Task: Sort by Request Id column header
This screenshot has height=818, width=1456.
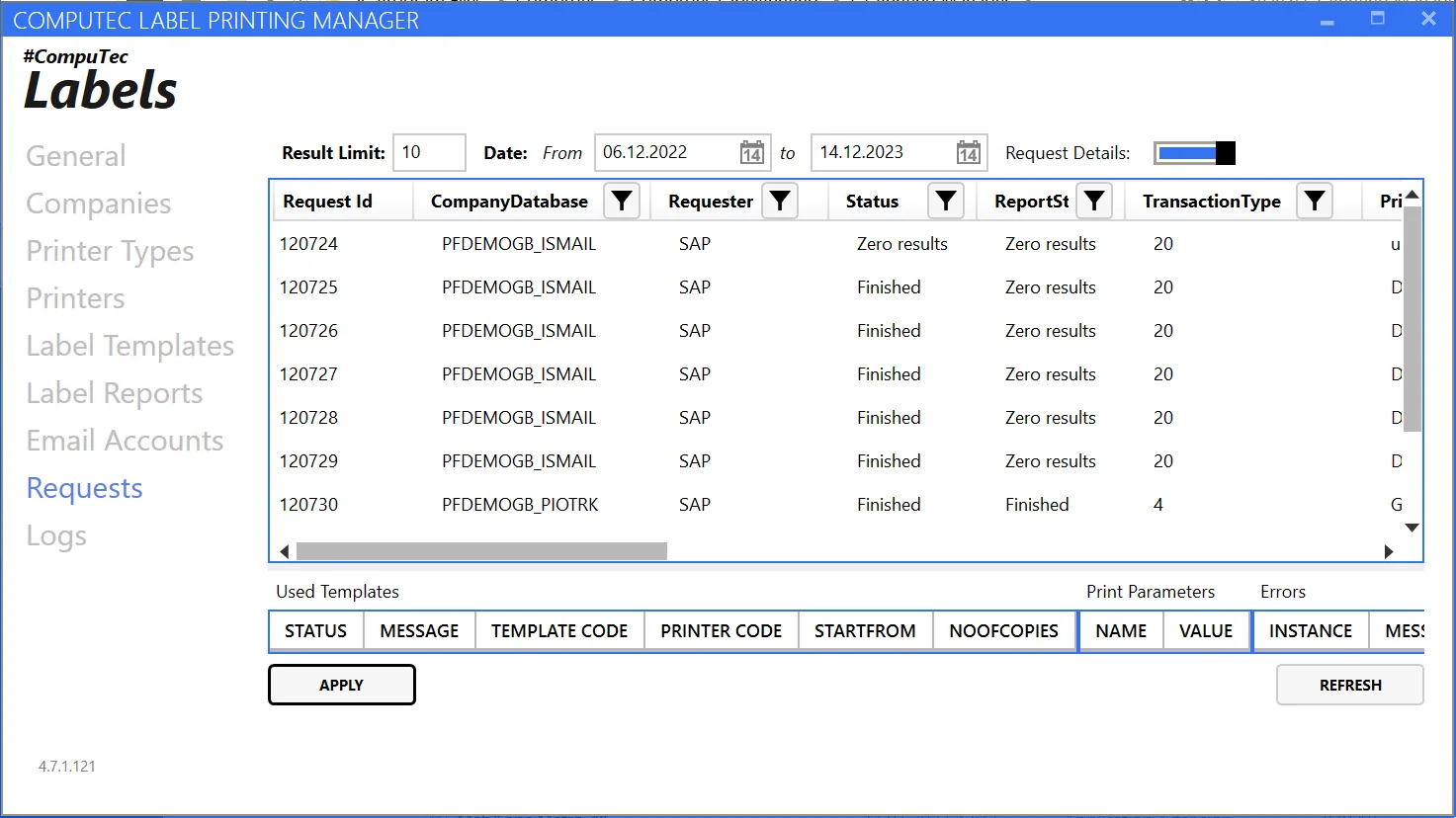Action: 328,202
